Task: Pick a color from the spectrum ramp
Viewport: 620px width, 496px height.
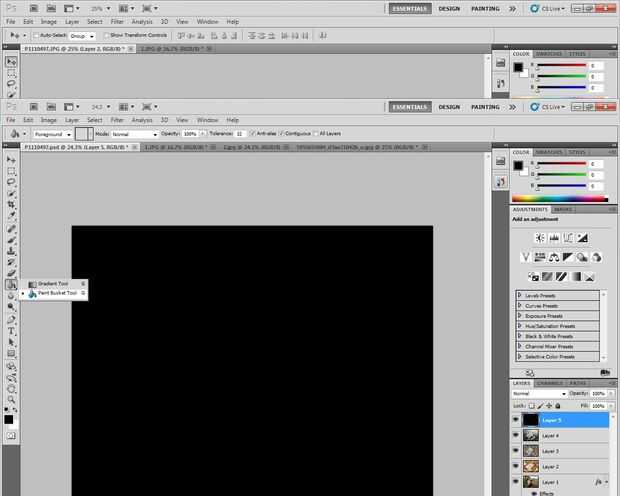Action: (560, 199)
